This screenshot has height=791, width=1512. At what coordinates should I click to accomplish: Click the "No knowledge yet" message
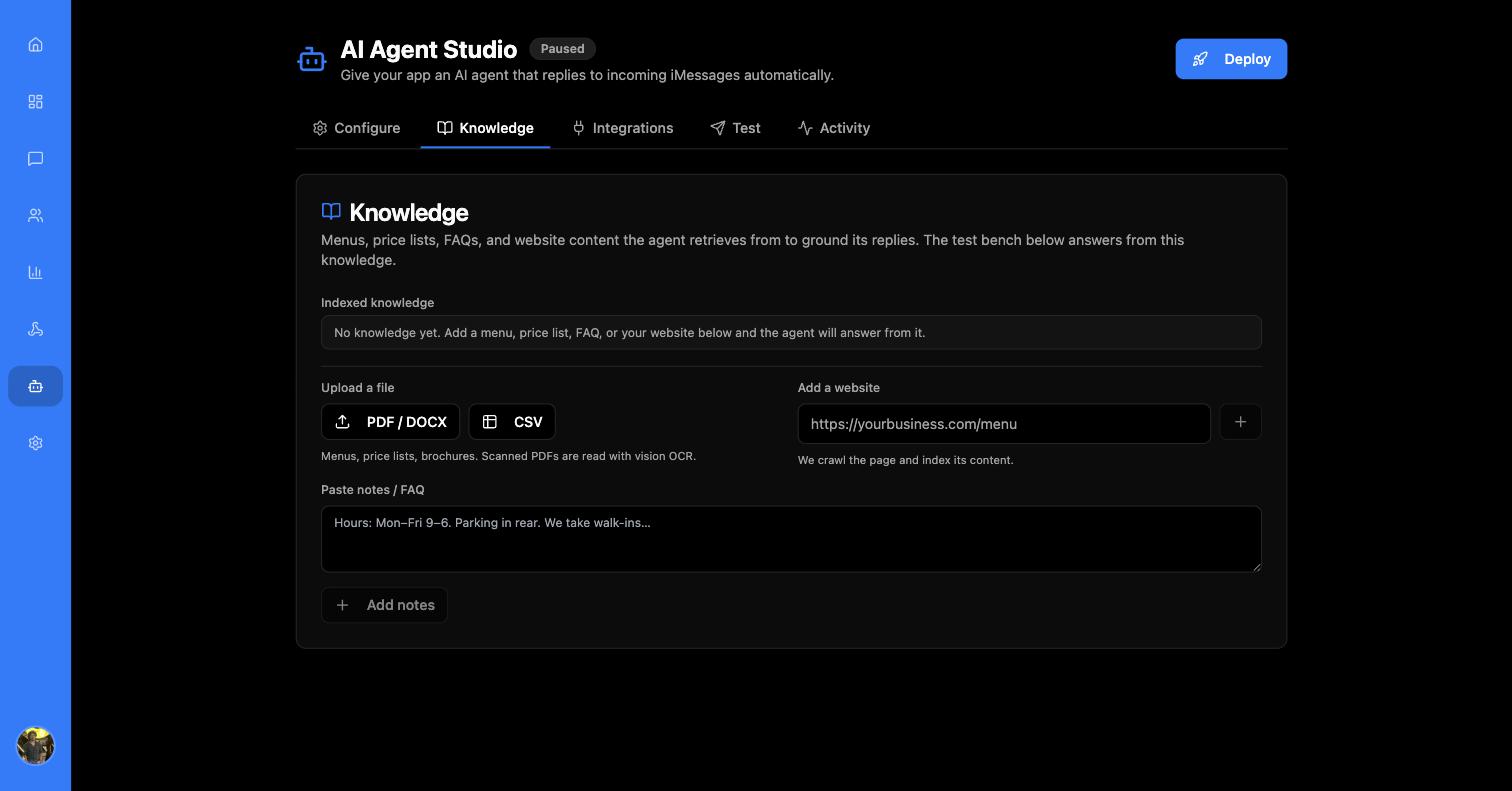(x=791, y=333)
